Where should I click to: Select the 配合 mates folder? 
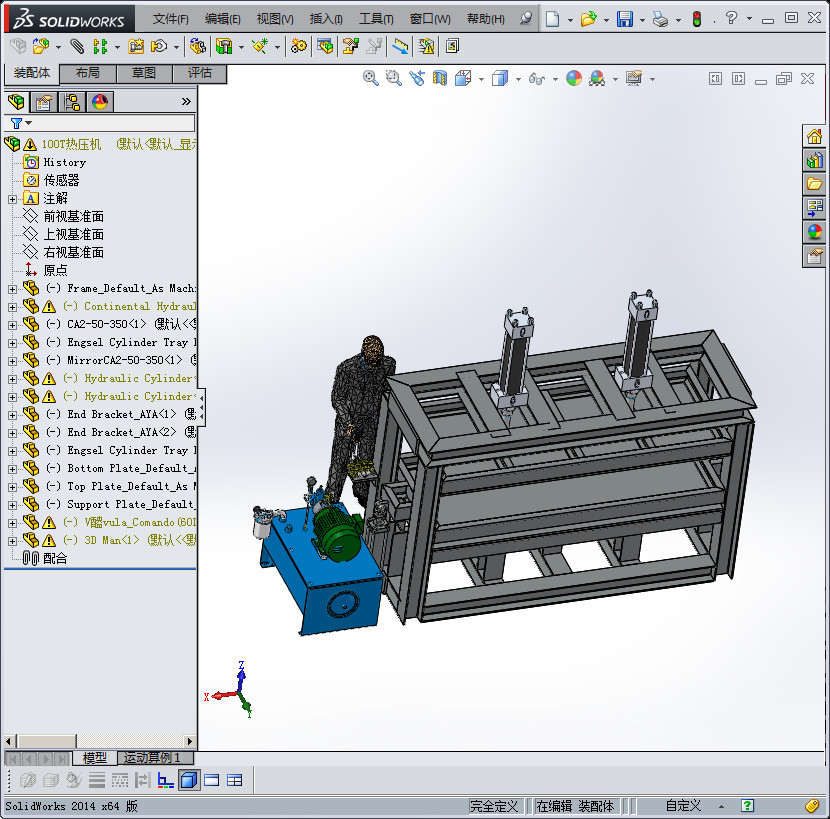click(55, 559)
